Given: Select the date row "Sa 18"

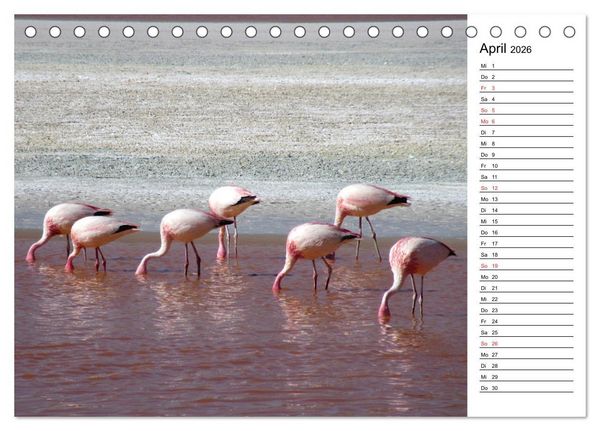Looking at the screenshot, I should pyautogui.click(x=527, y=255).
